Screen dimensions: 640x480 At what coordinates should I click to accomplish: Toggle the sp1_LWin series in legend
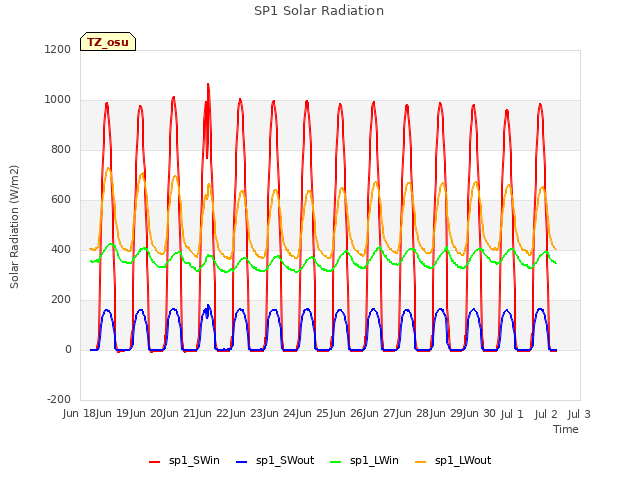click(x=364, y=461)
